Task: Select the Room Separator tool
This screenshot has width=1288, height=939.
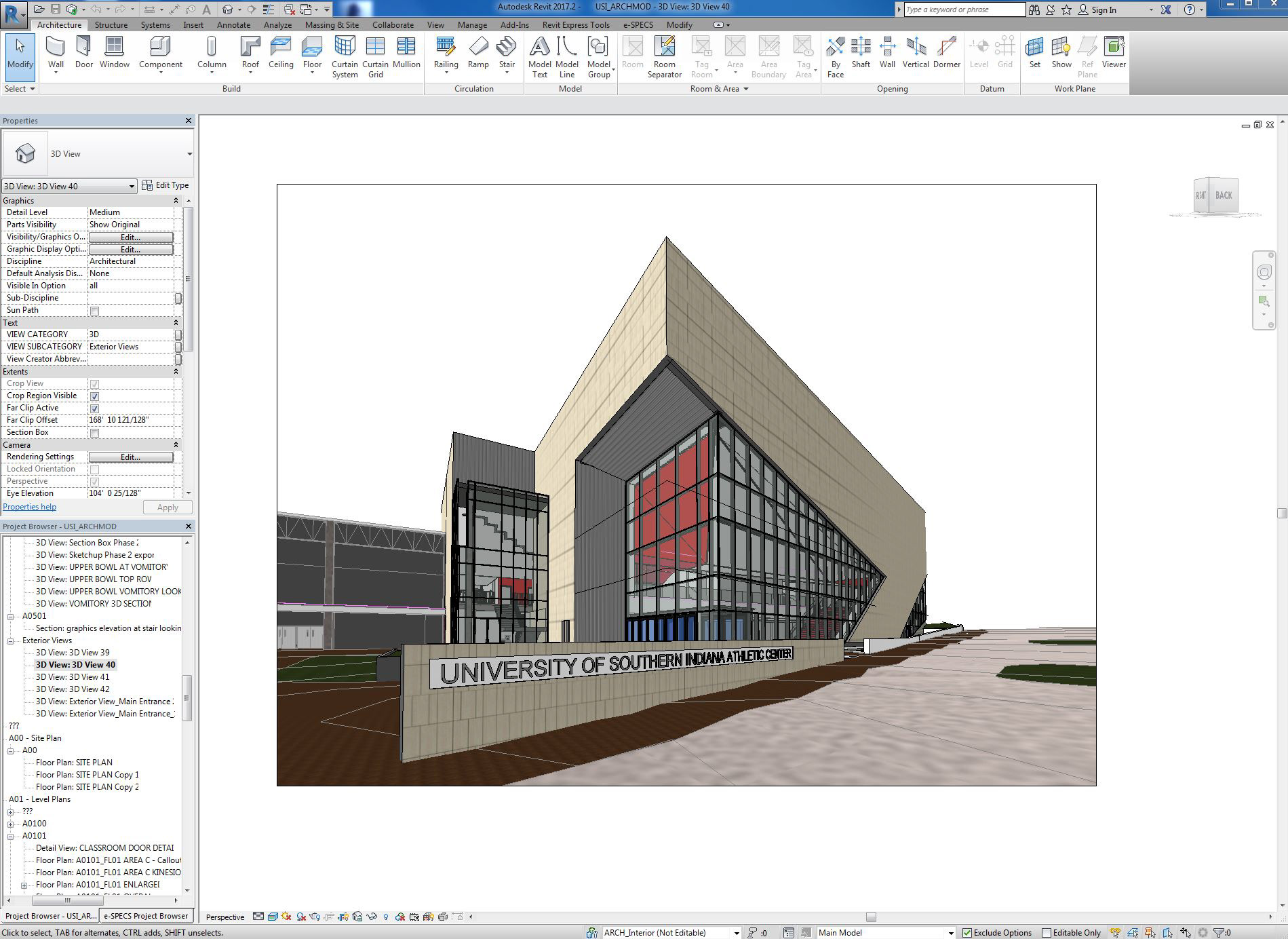Action: pyautogui.click(x=664, y=57)
